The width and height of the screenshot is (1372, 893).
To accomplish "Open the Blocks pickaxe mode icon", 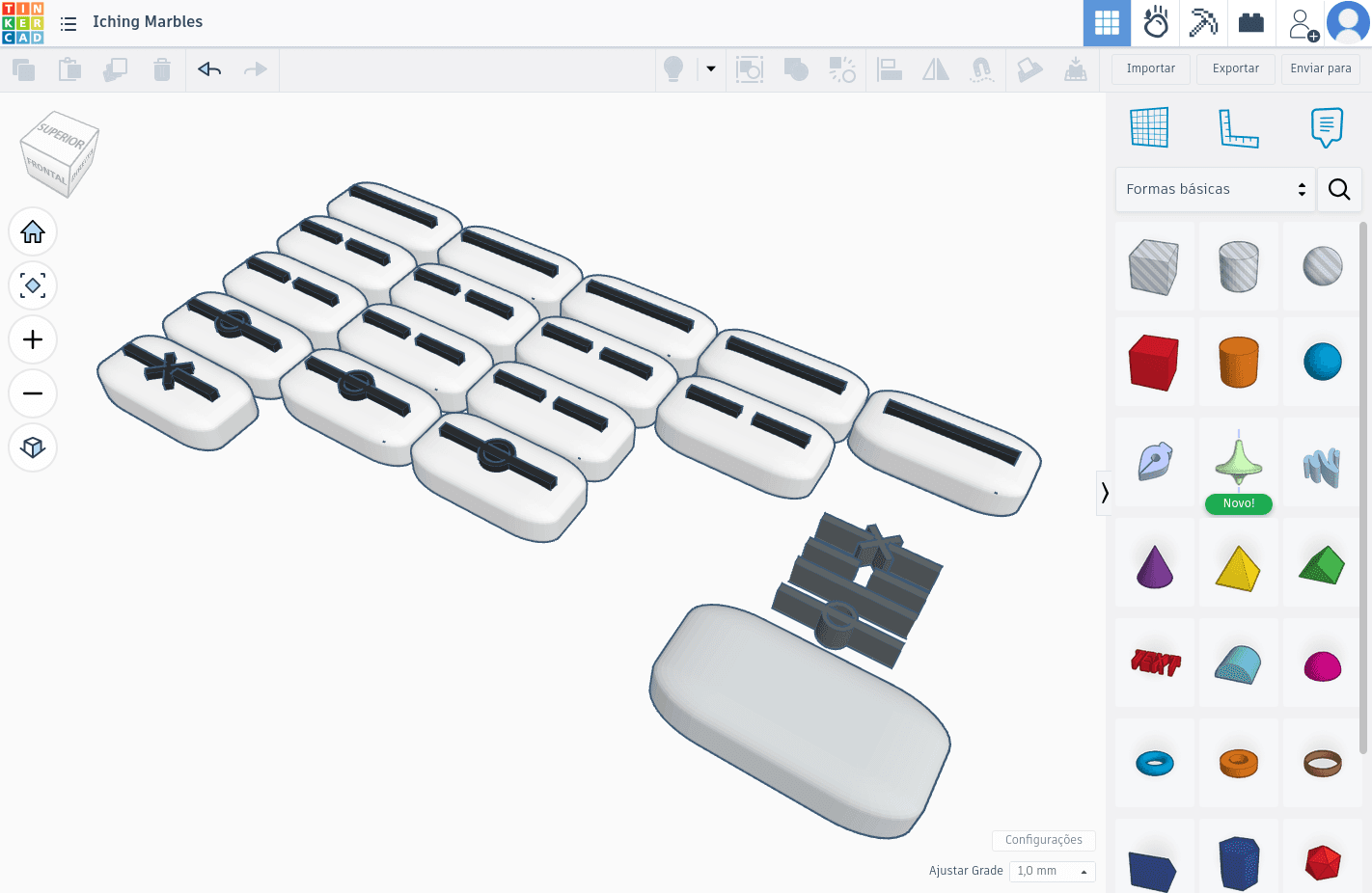I will tap(1203, 23).
